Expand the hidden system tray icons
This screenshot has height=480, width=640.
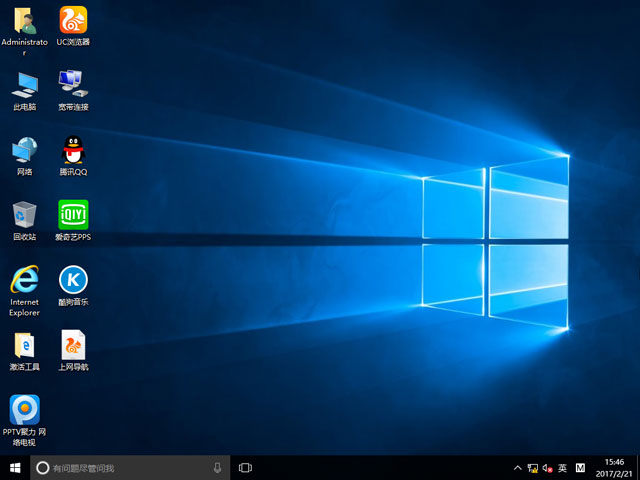pyautogui.click(x=517, y=468)
